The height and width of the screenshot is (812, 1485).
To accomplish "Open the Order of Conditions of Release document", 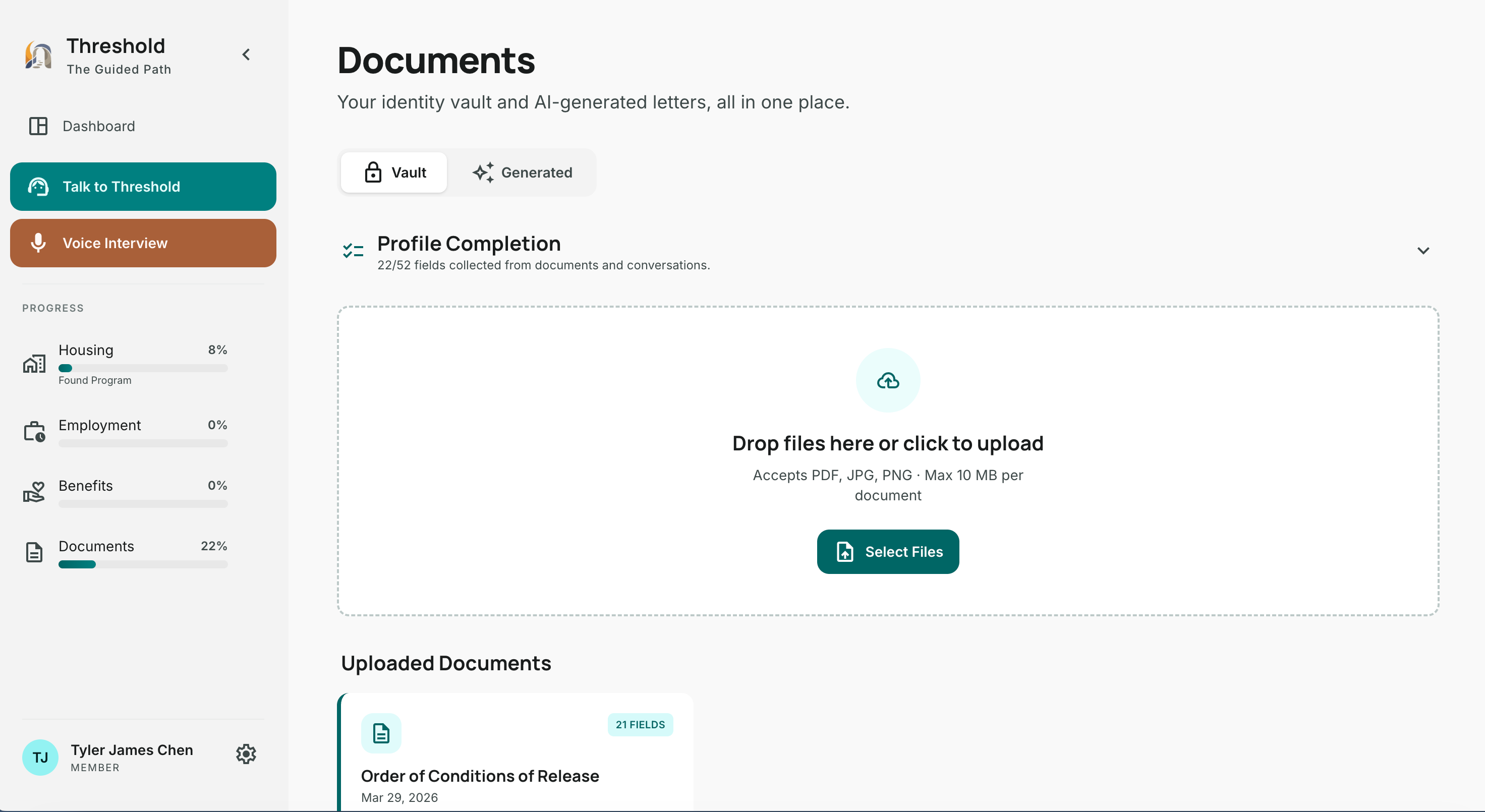I will coord(480,776).
